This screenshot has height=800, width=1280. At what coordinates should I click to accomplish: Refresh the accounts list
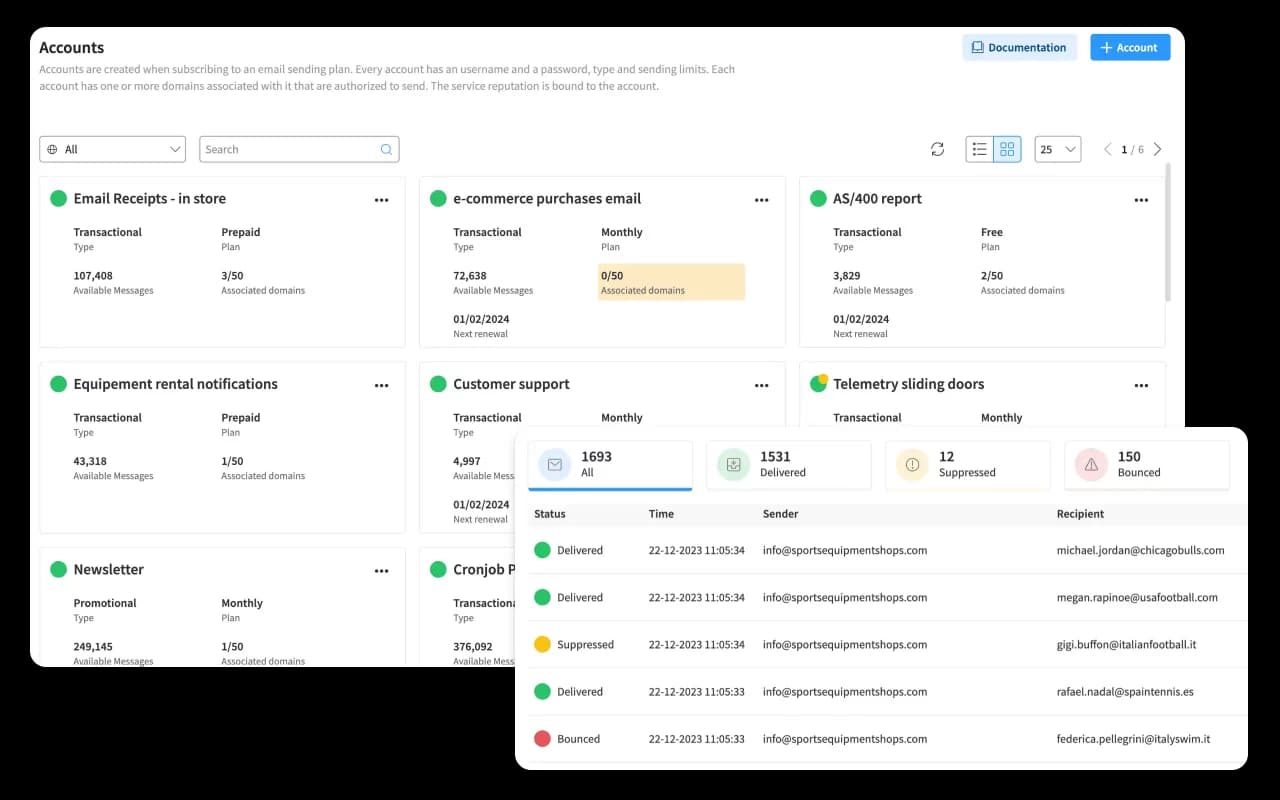(937, 148)
